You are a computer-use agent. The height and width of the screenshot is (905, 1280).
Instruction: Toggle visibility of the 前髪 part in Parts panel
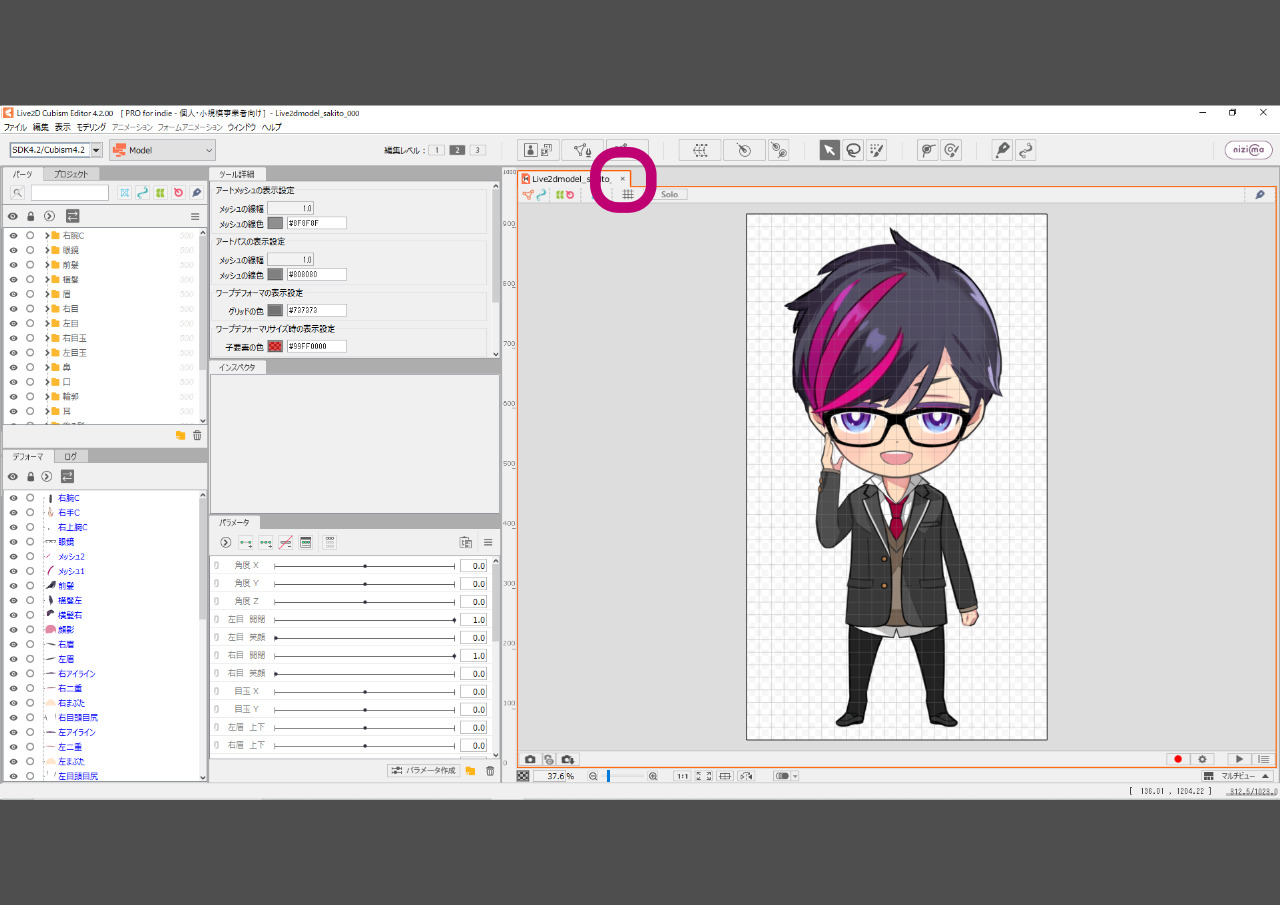[14, 265]
